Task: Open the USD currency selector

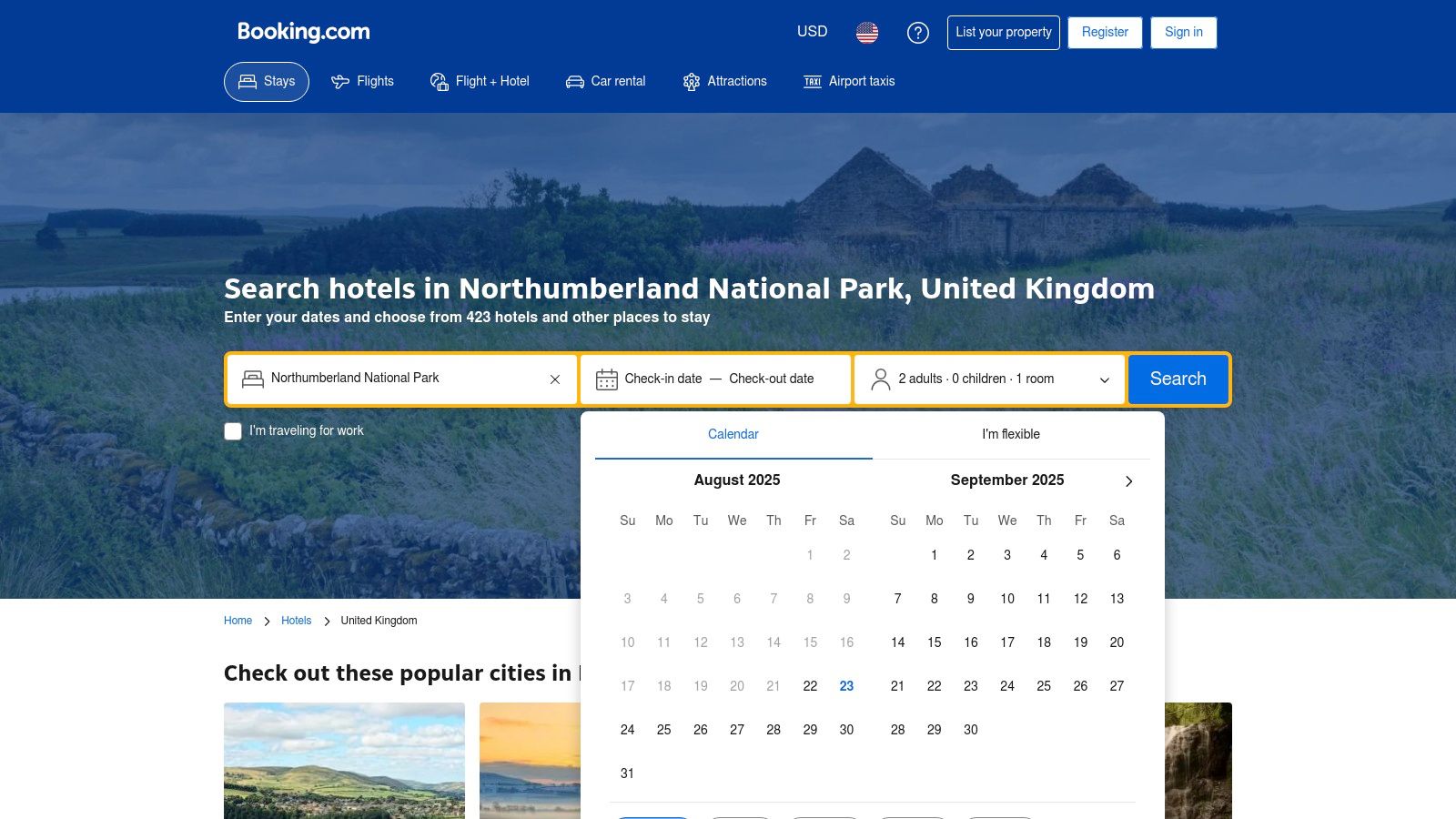Action: pyautogui.click(x=812, y=32)
